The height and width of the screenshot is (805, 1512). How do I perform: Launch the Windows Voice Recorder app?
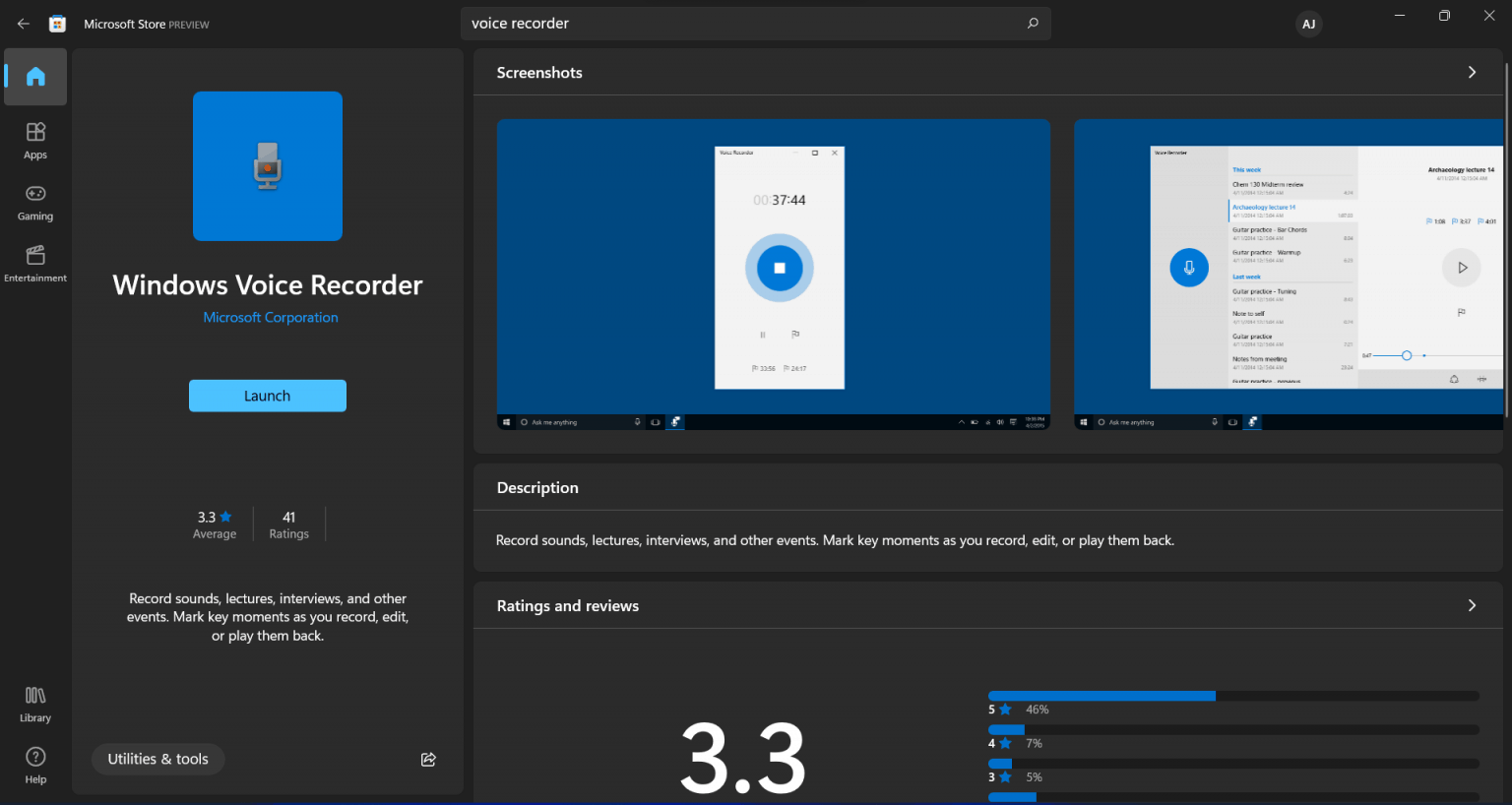(267, 395)
